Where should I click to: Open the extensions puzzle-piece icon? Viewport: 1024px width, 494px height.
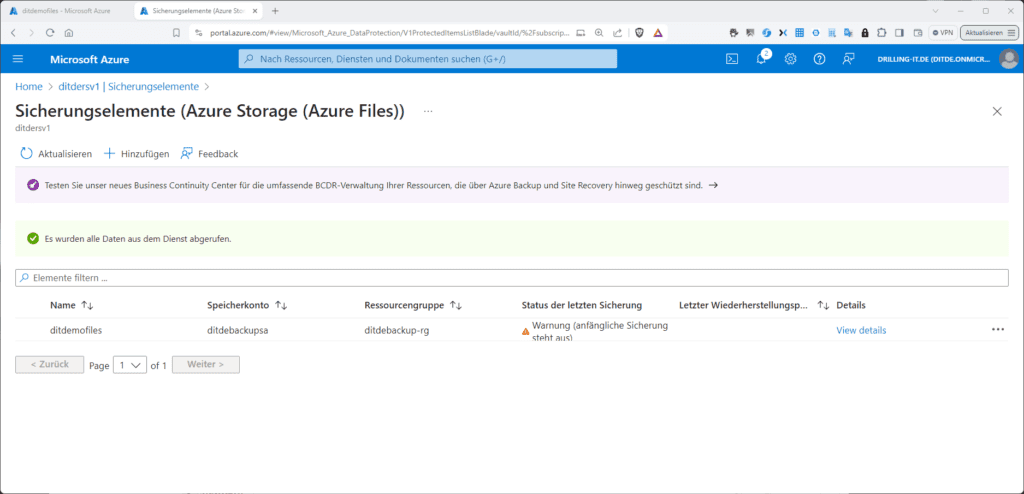tap(882, 32)
